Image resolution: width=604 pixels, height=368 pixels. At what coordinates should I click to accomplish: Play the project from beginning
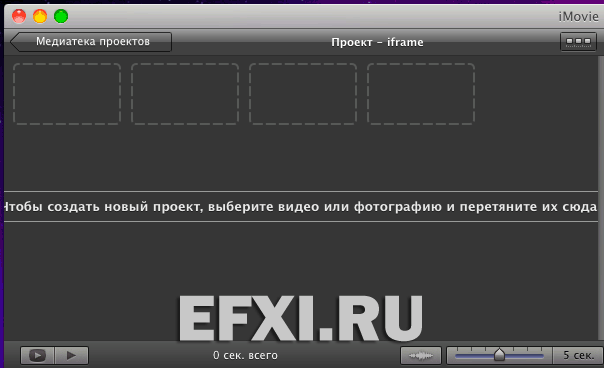[72, 355]
